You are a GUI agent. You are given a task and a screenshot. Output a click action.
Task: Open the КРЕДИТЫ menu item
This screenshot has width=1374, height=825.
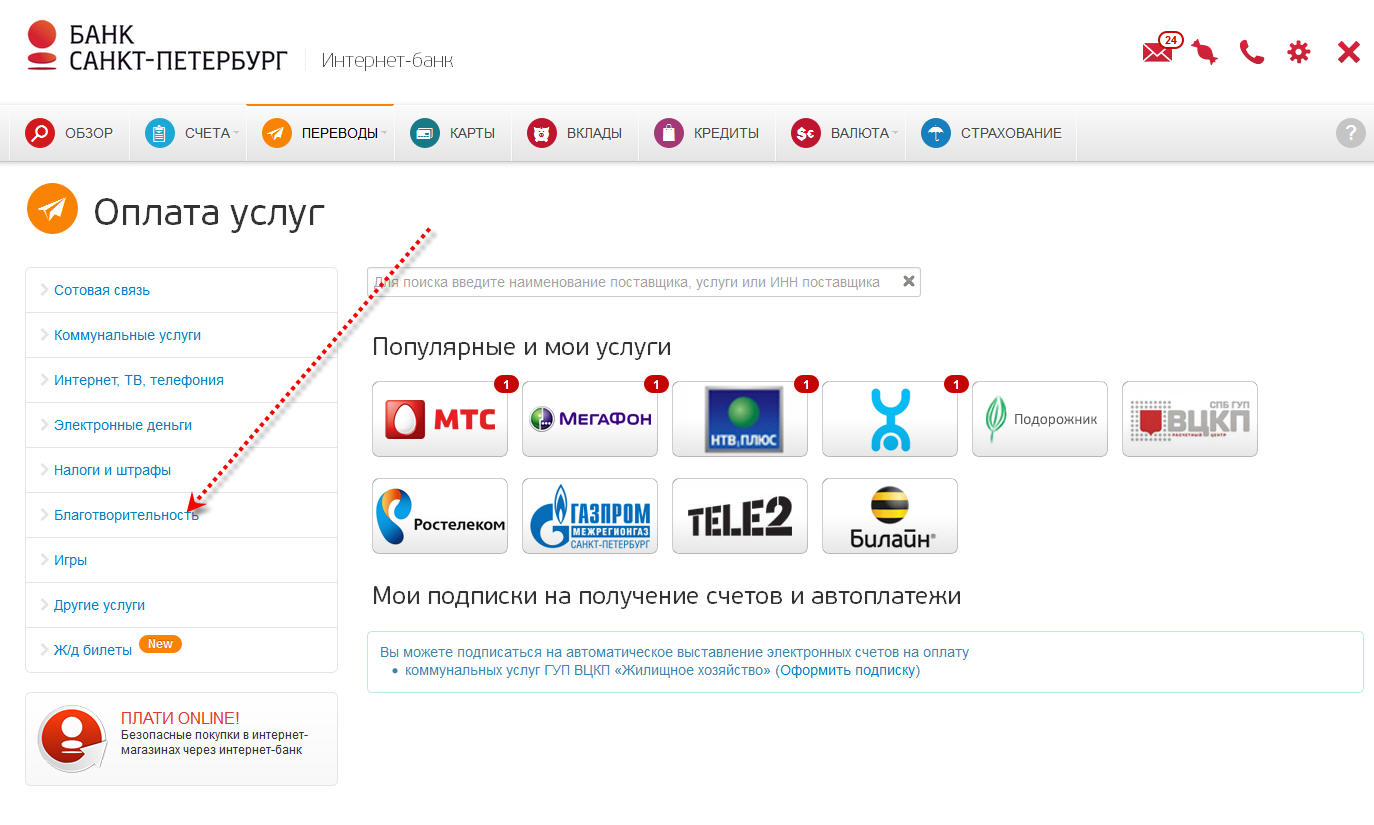click(x=726, y=133)
